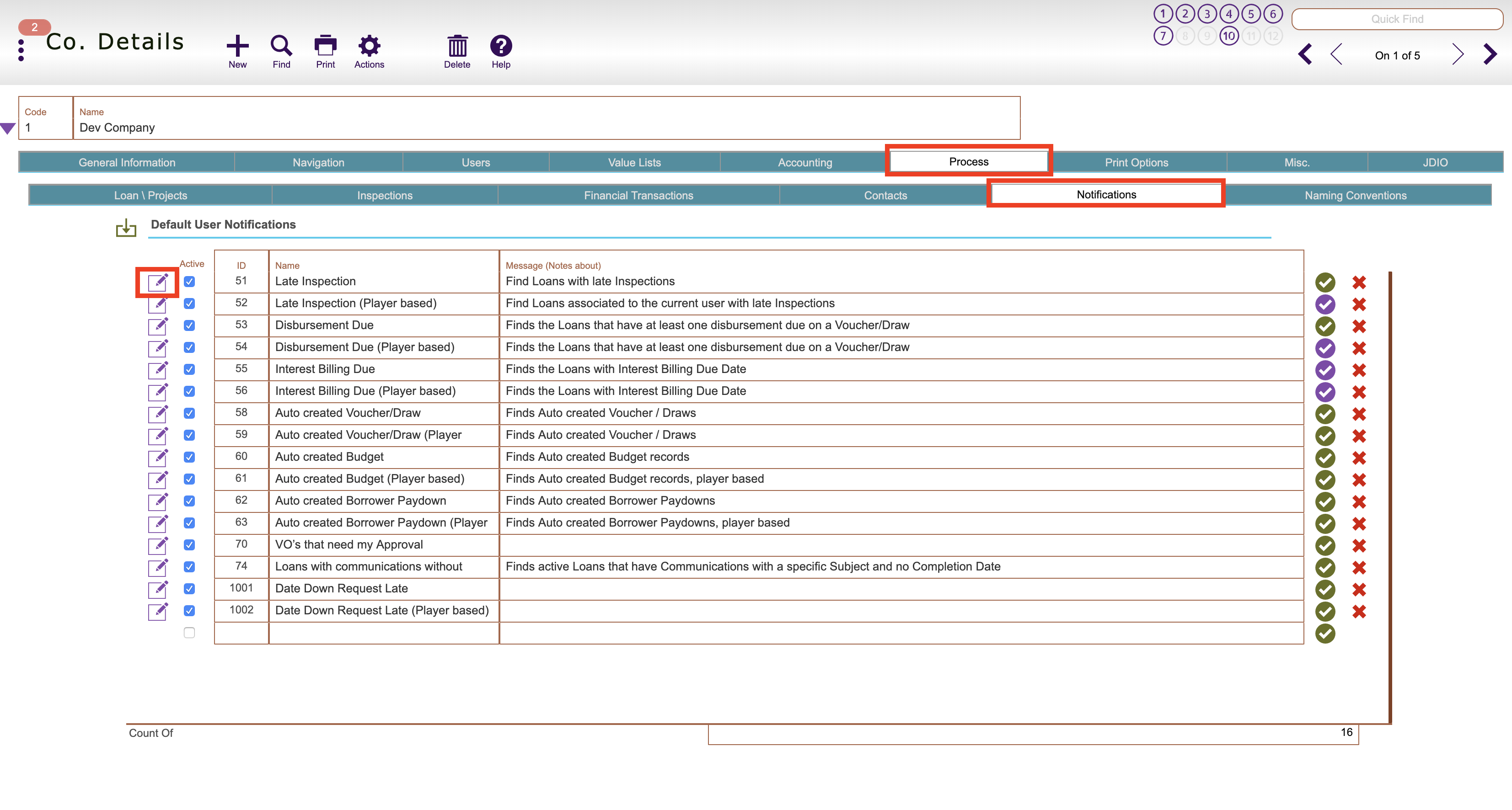Edit Auto created Budget row ID 60
The height and width of the screenshot is (810, 1512).
click(x=158, y=458)
